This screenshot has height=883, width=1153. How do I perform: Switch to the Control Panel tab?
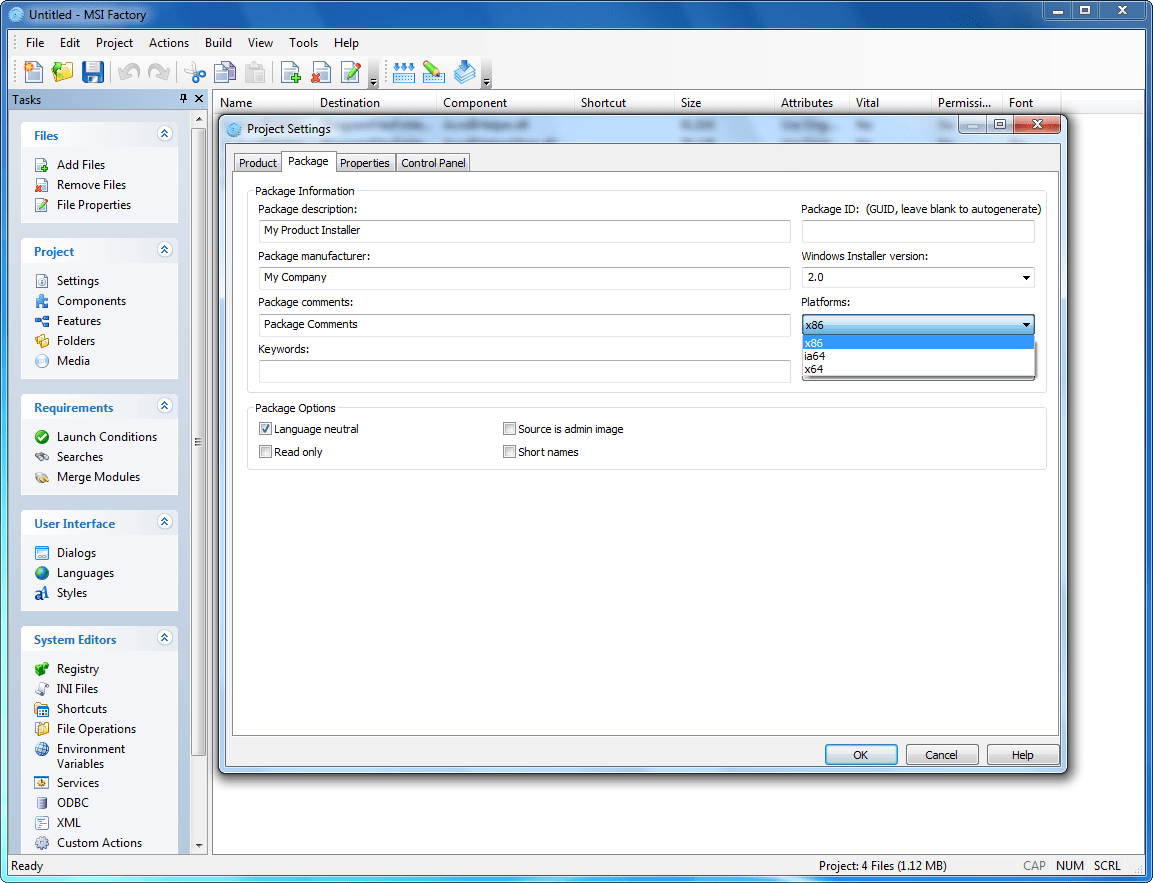[x=433, y=163]
